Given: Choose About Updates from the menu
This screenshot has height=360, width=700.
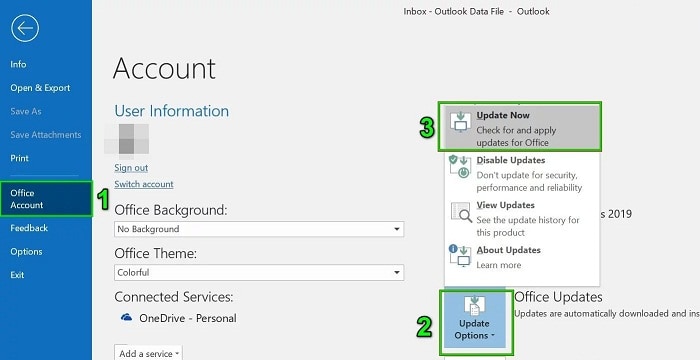Looking at the screenshot, I should pos(522,257).
